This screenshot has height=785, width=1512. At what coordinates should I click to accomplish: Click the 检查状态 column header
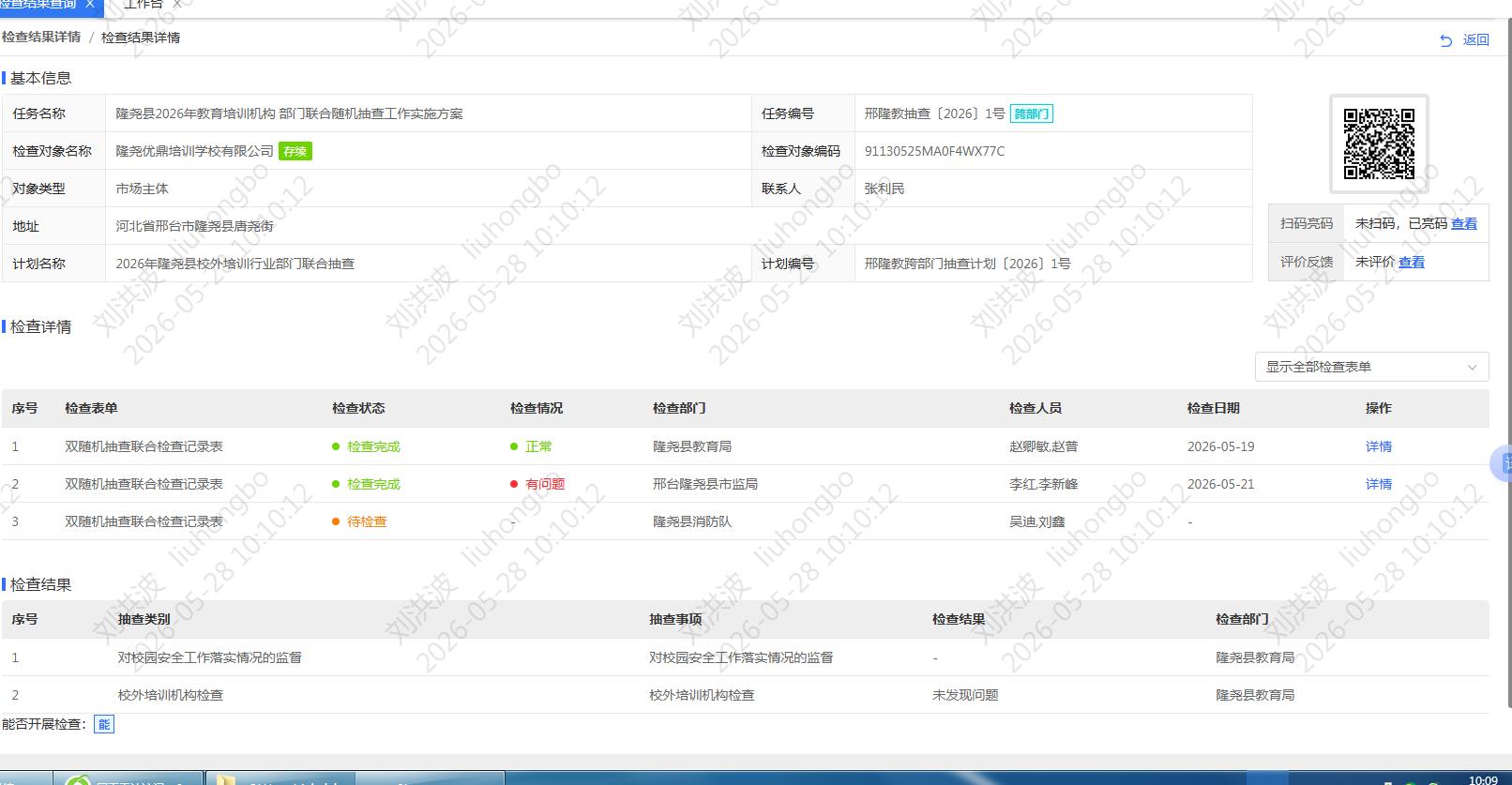pos(358,408)
